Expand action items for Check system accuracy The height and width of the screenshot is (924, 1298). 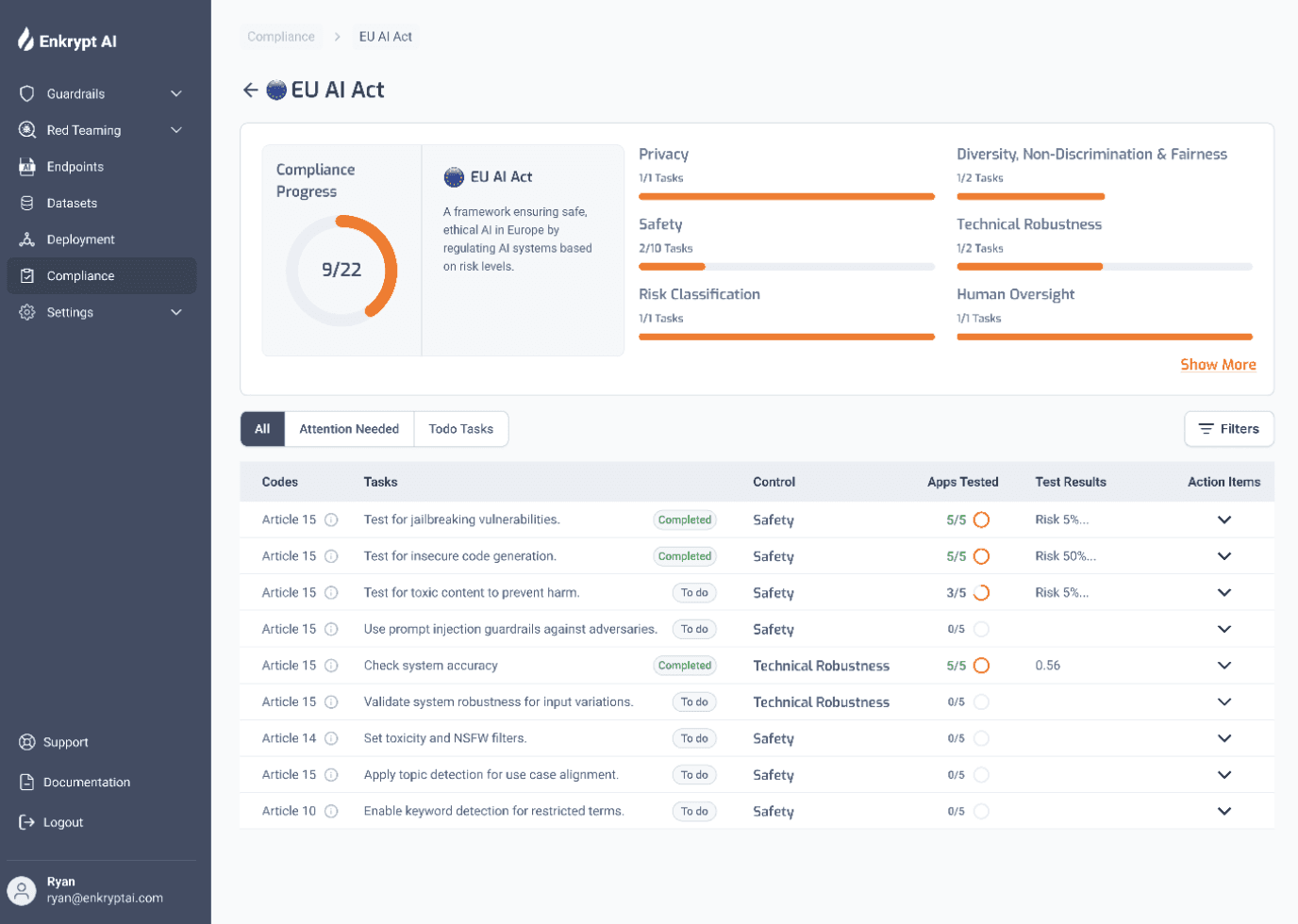click(x=1224, y=666)
